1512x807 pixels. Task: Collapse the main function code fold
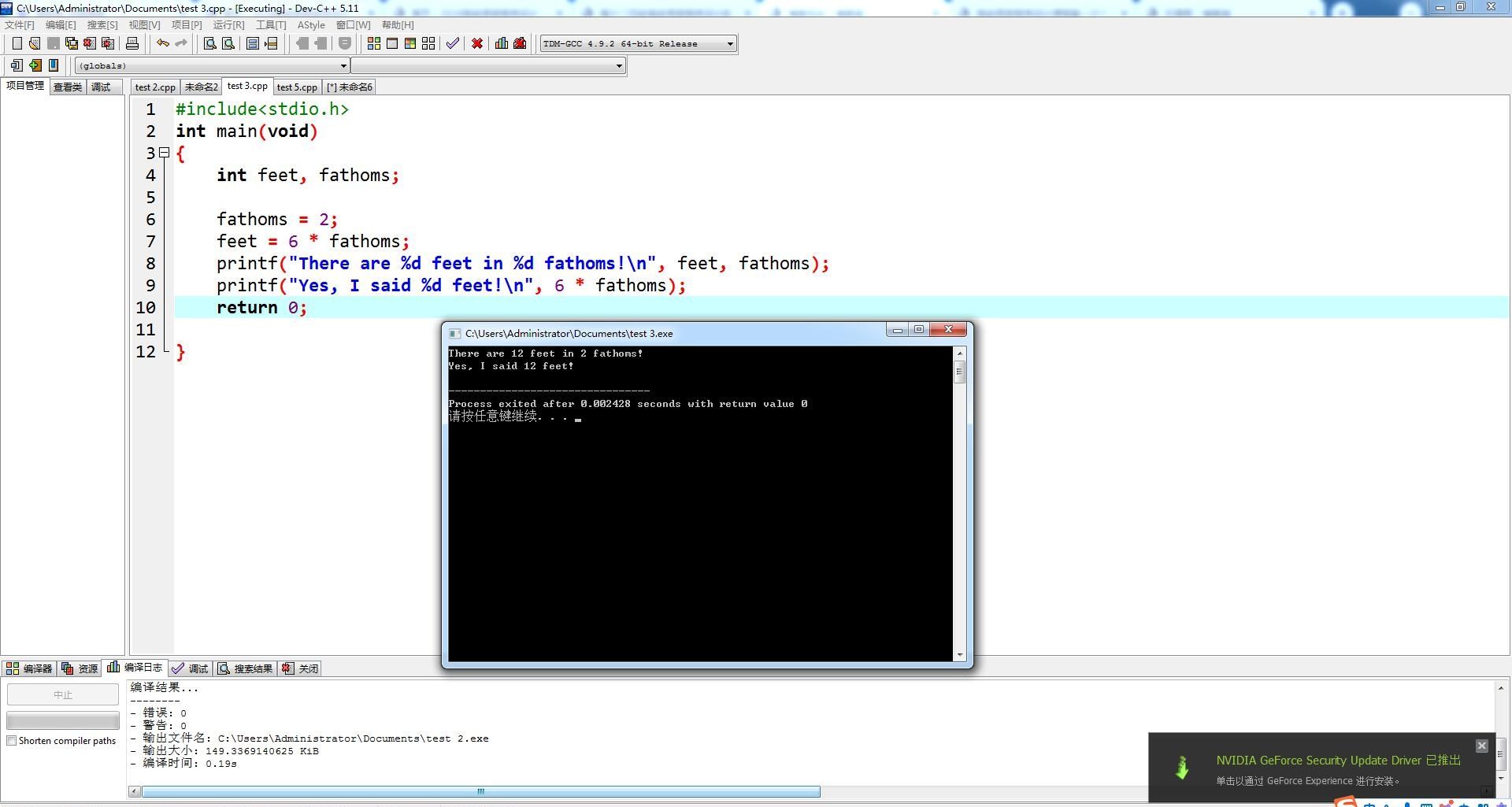click(164, 153)
